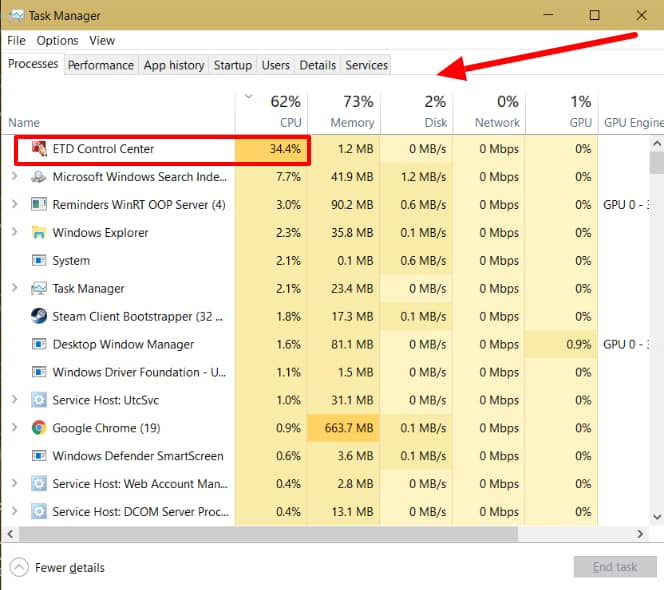Sort by the GPU Engine column header
Viewport: 664px width, 590px height.
631,112
